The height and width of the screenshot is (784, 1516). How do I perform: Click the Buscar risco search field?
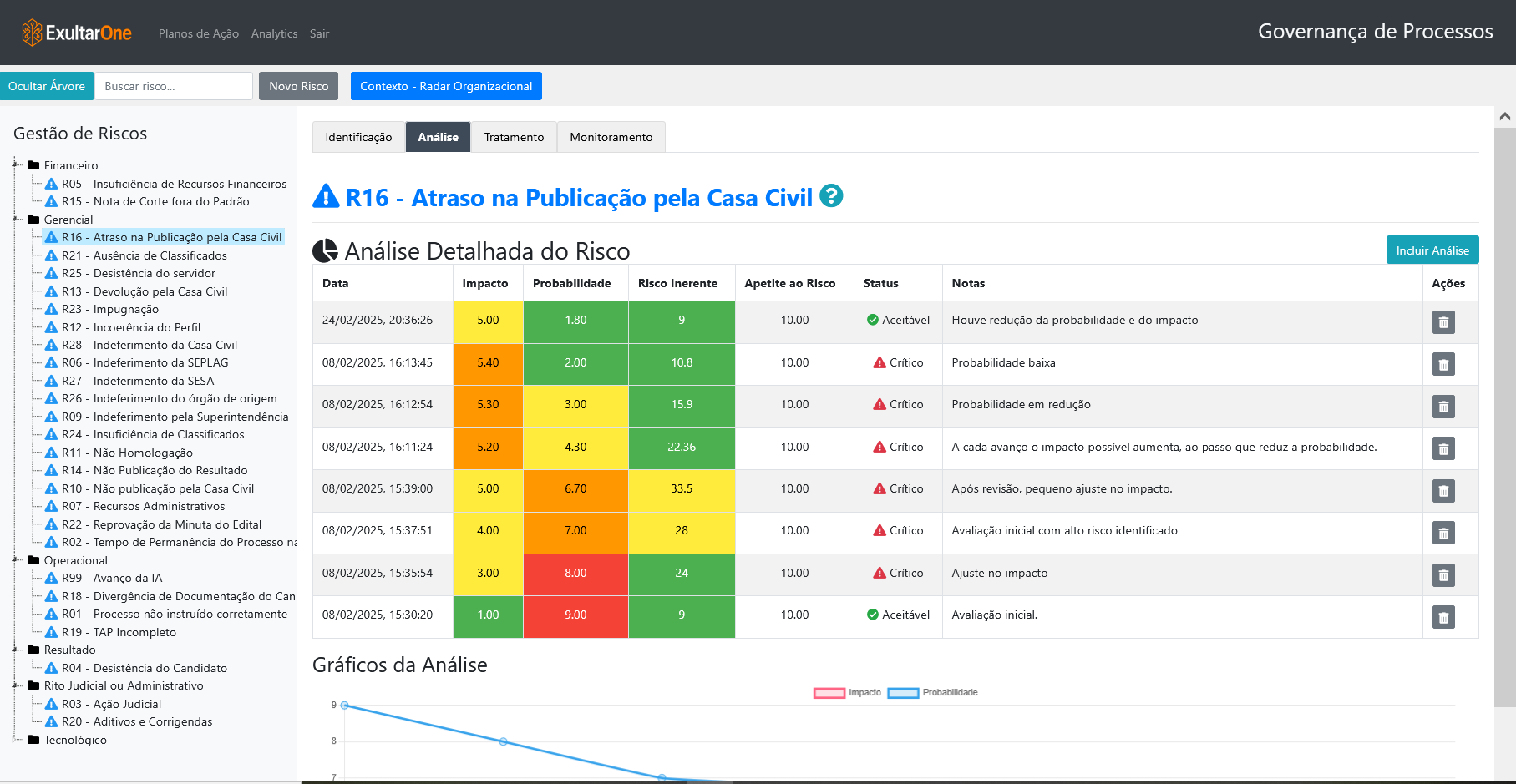174,85
